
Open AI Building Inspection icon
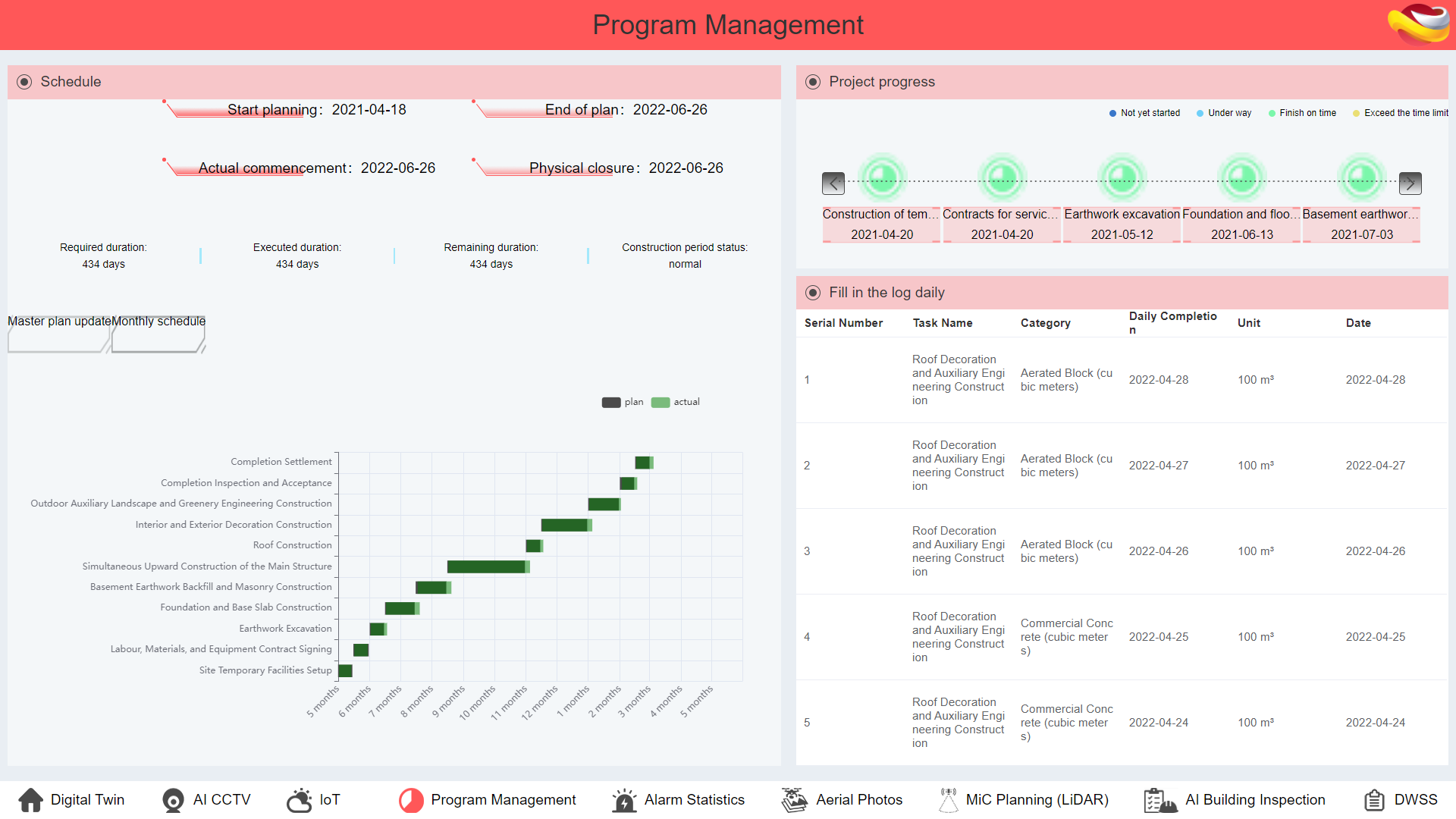1160,800
